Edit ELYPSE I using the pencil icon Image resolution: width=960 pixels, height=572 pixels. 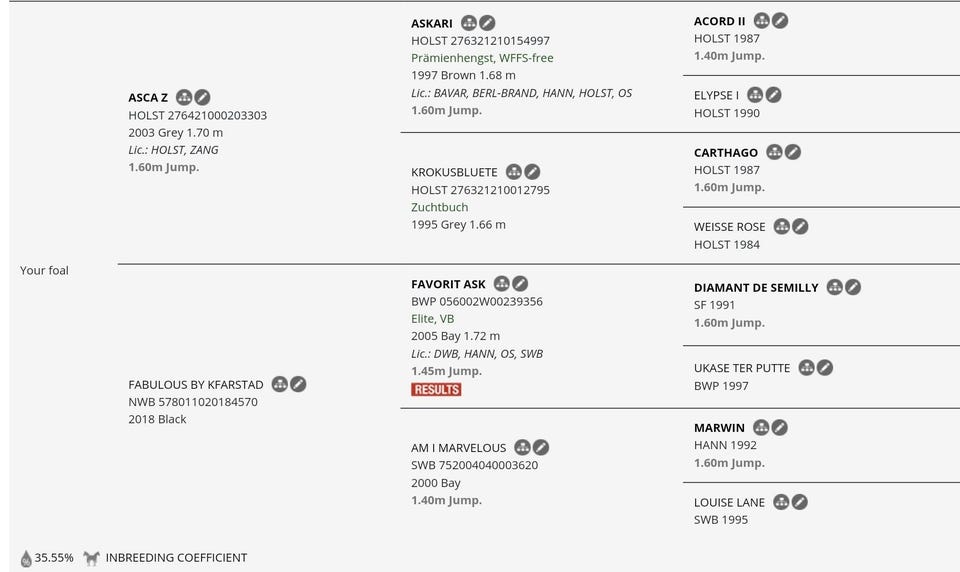773,95
